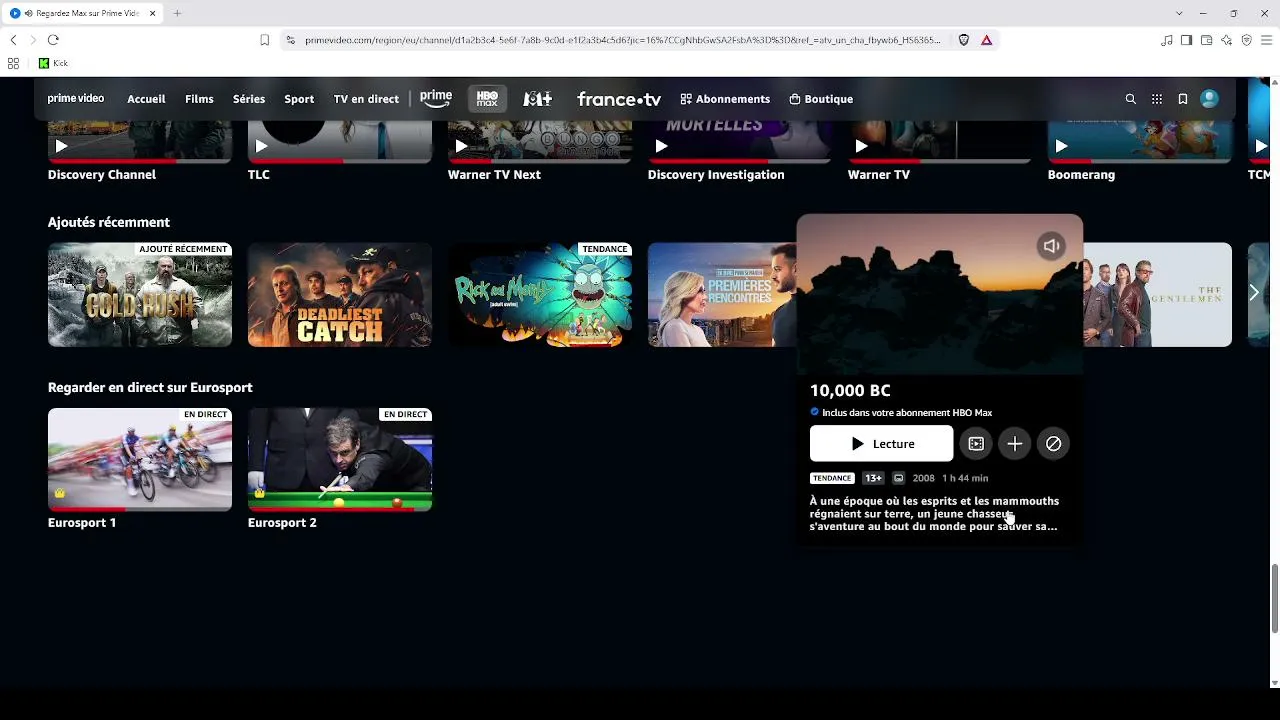Toggle the browser sidebar panel
The image size is (1280, 720).
click(x=1186, y=40)
